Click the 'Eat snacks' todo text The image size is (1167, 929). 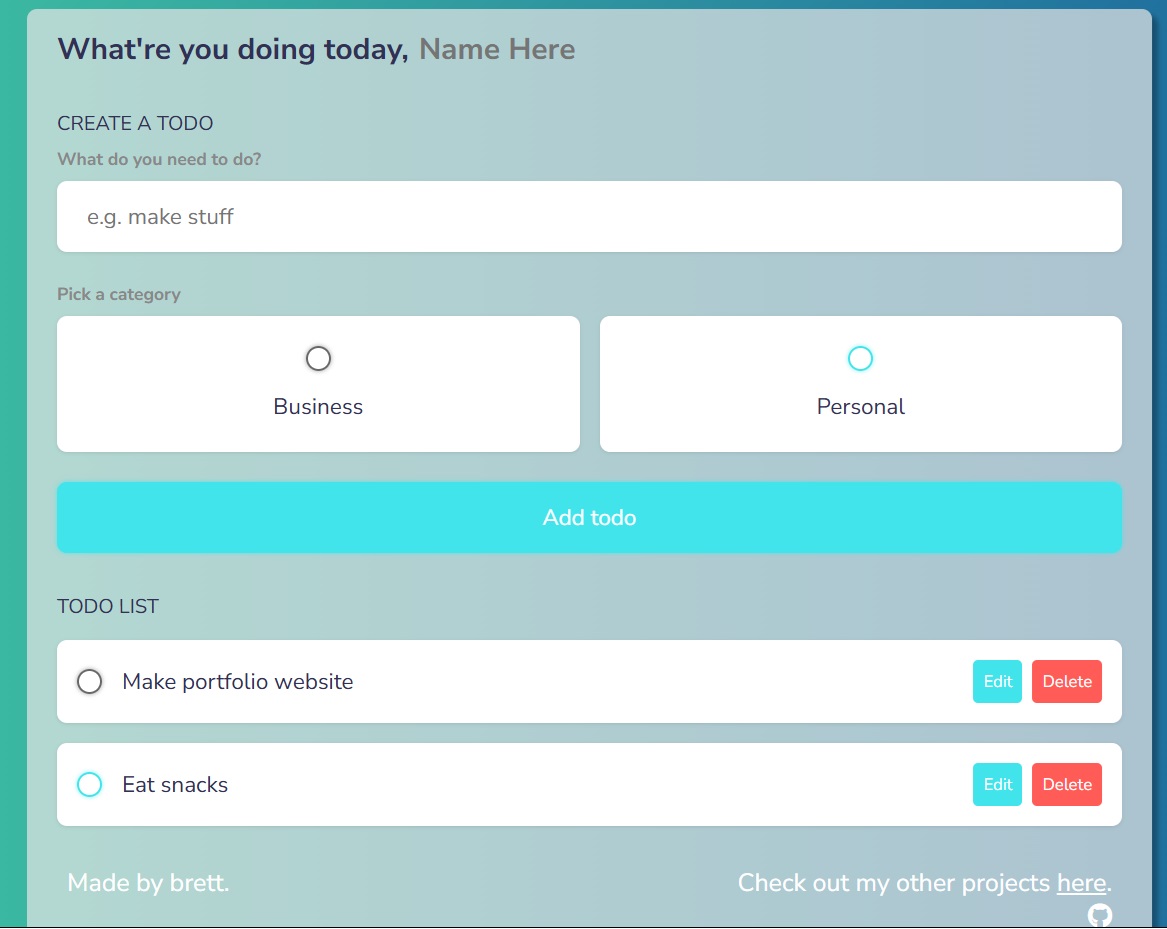tap(175, 784)
